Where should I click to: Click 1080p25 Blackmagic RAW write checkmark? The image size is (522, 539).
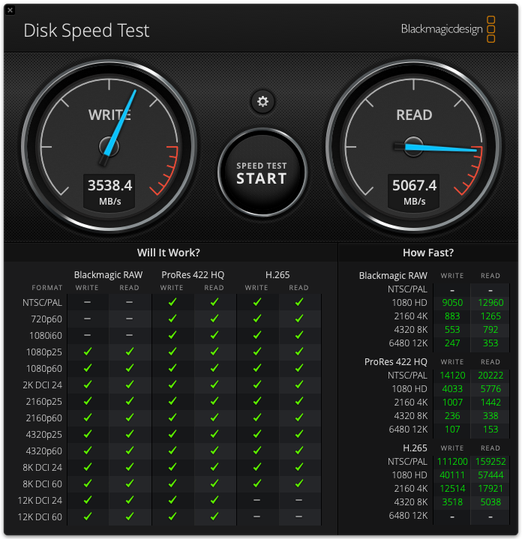tap(88, 351)
